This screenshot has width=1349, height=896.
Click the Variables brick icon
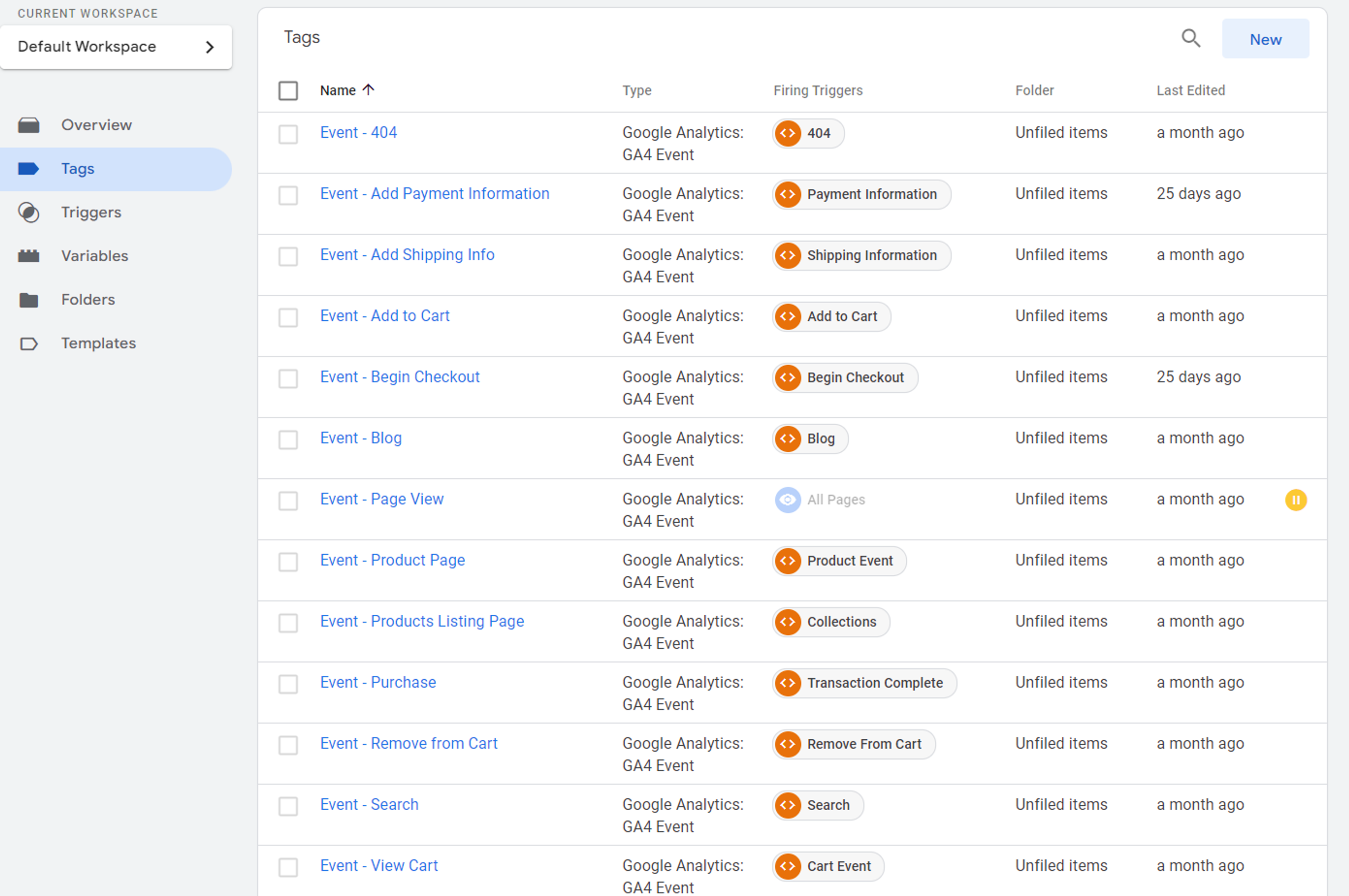coord(28,256)
